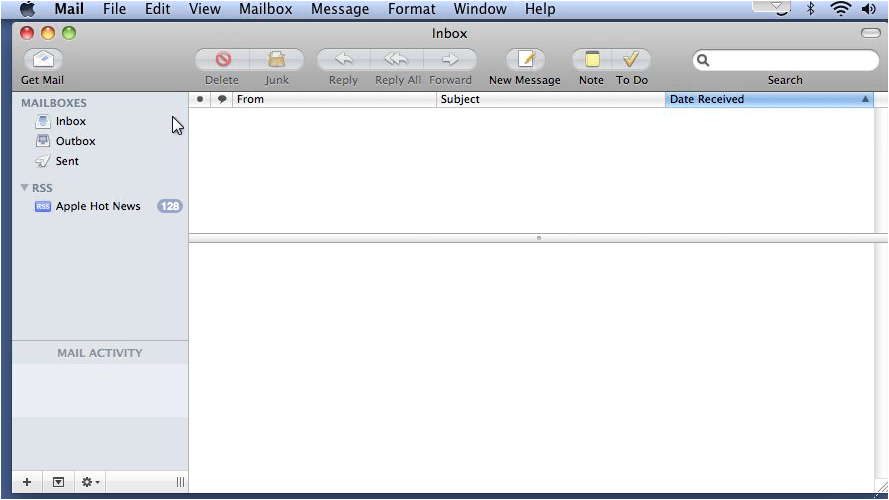Click the Outbox mailbox icon

point(43,141)
